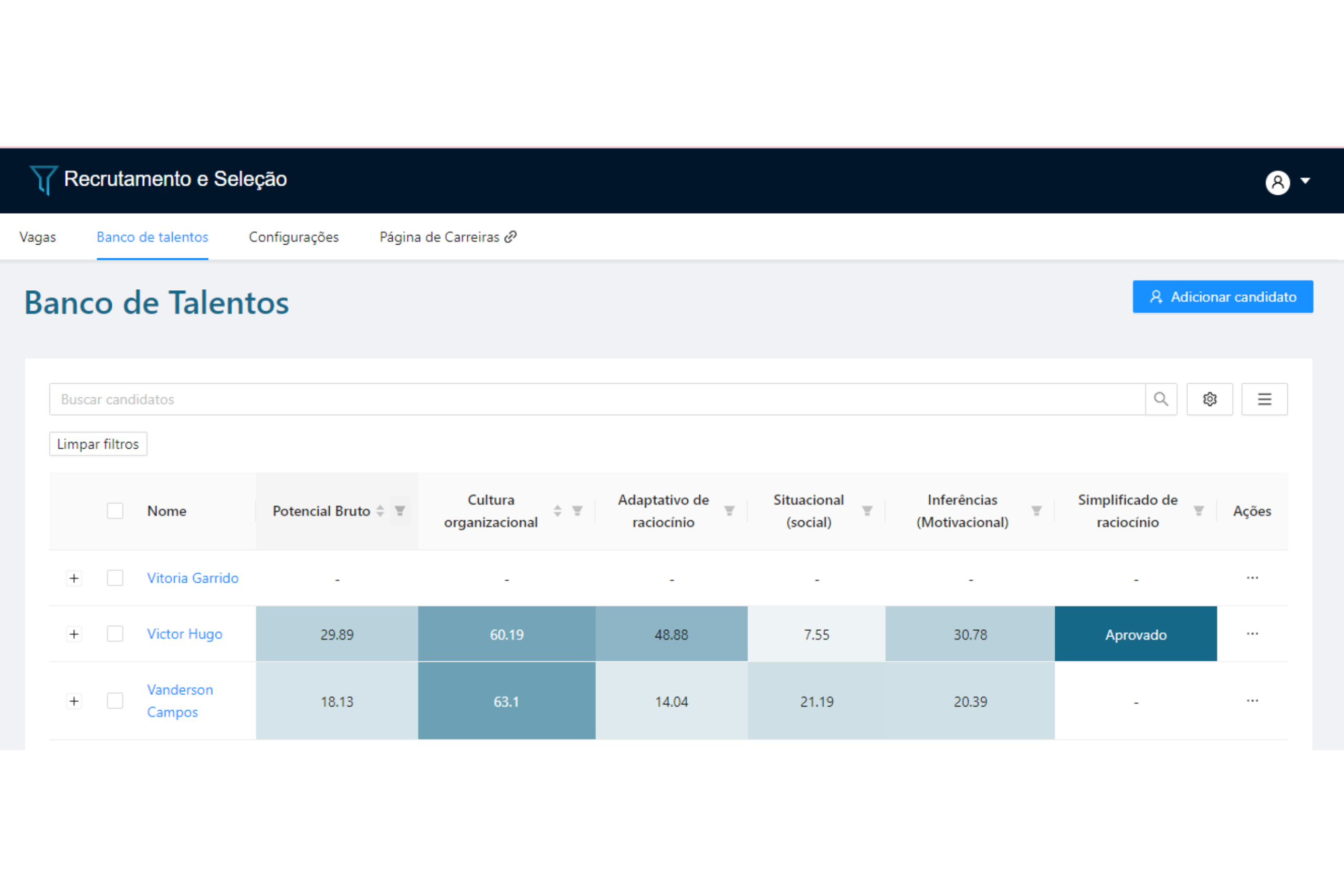Filter the Adaptativo de raciocínio column
Viewport: 1344px width, 896px height.
729,510
